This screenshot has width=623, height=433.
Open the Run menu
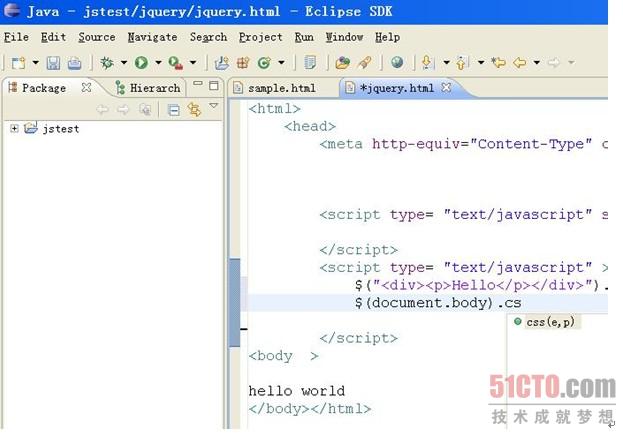[x=304, y=37]
